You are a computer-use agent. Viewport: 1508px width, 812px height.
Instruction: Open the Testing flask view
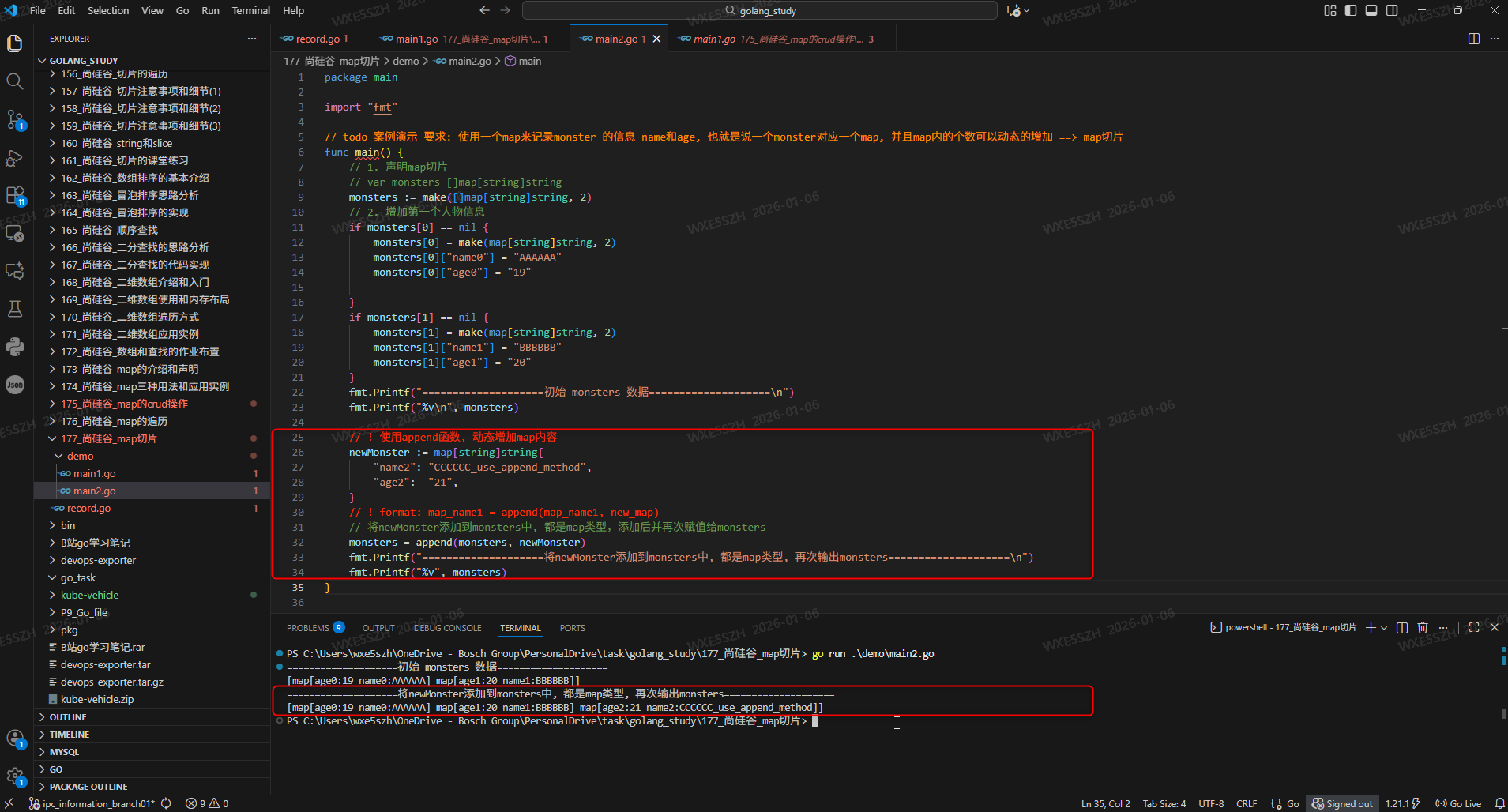[x=15, y=309]
